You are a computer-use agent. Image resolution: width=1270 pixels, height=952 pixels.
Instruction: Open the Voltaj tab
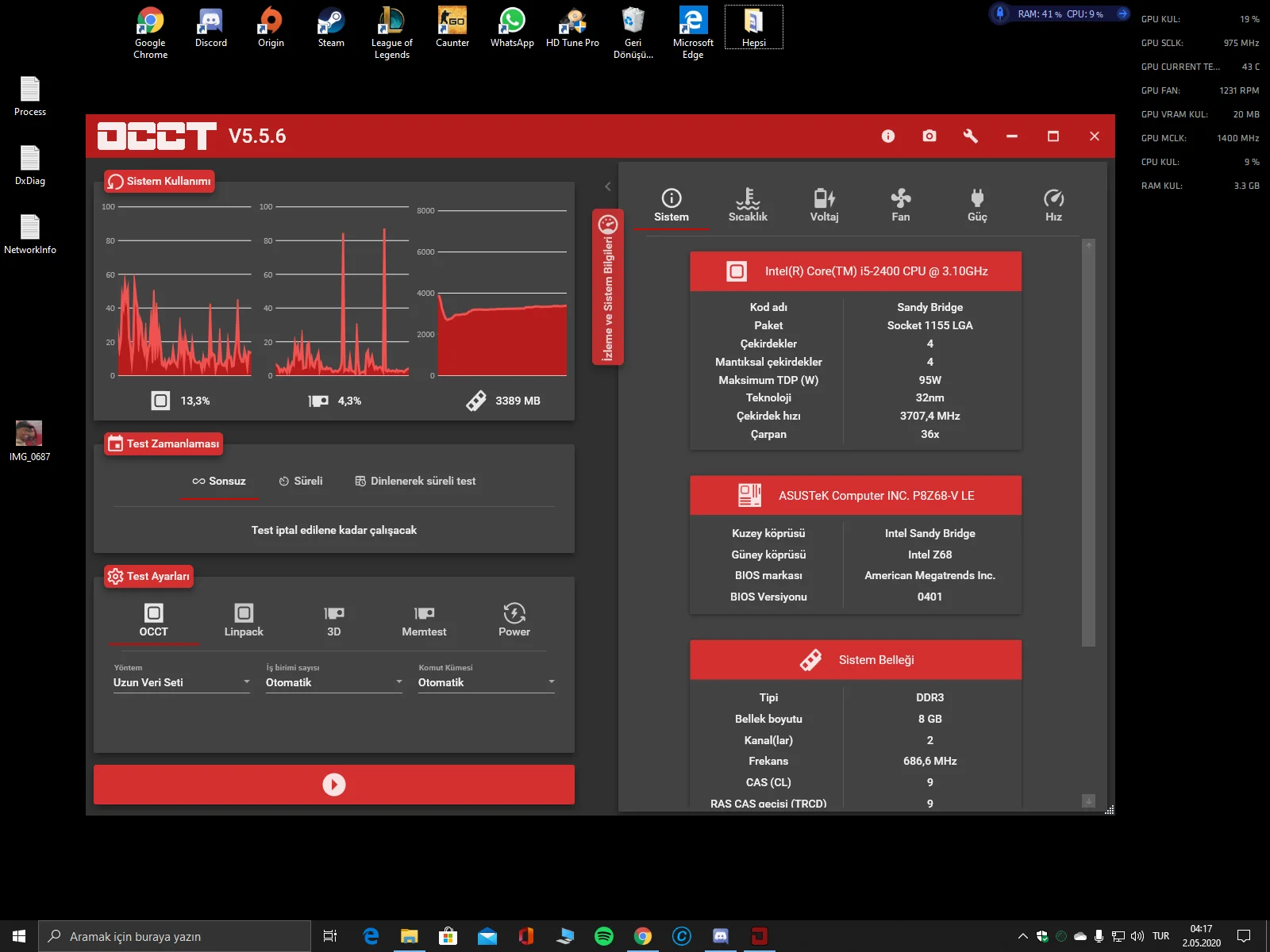coord(824,206)
